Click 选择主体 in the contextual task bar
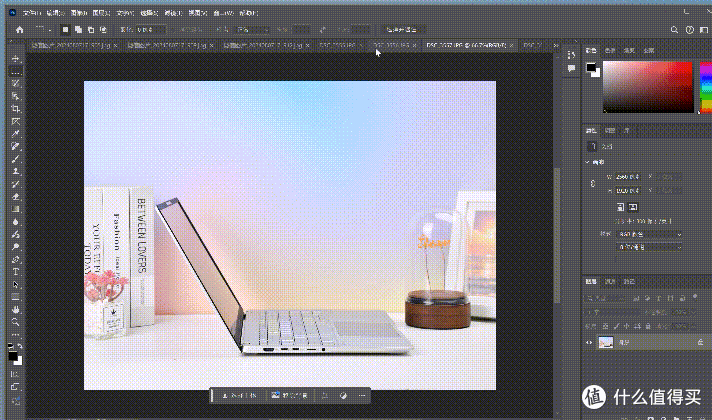Viewport: 712px width, 420px height. (239, 395)
